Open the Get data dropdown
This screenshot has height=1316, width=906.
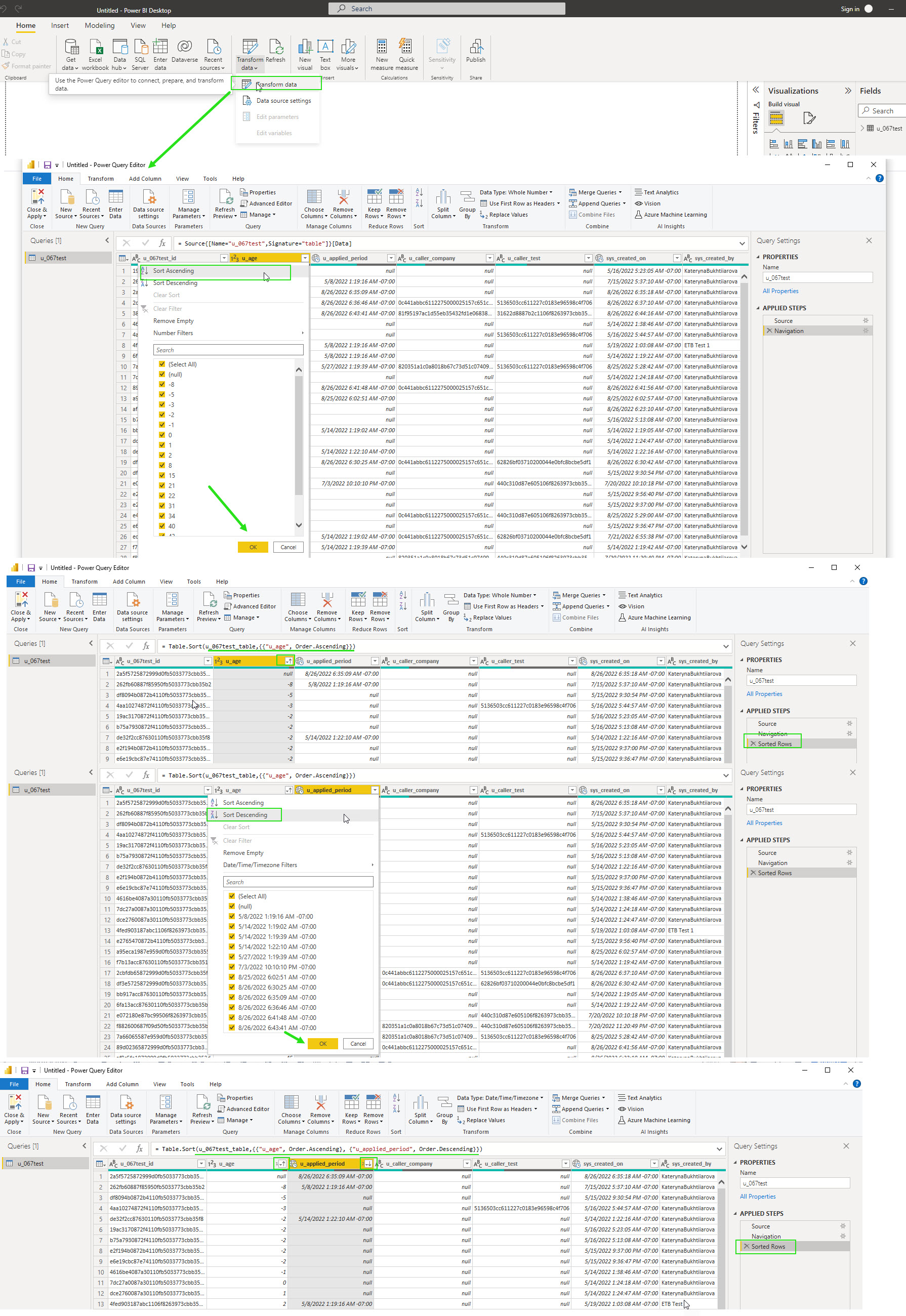71,55
